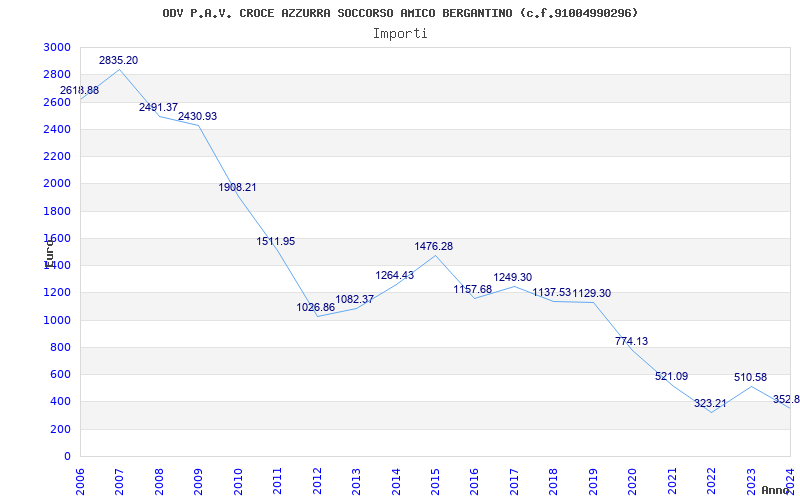Pick the 1026.86 data point label
Viewport: 800px width, 500px height.
click(316, 307)
